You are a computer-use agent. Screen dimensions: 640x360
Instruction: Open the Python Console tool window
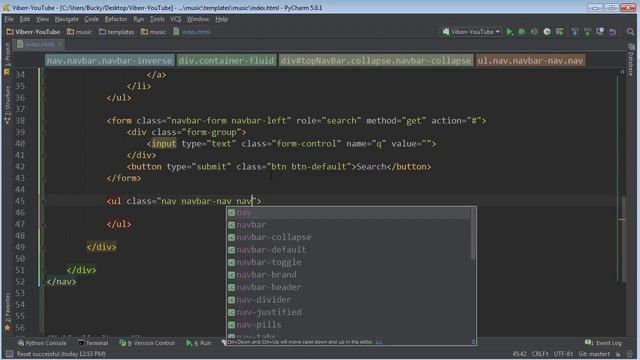click(x=42, y=343)
